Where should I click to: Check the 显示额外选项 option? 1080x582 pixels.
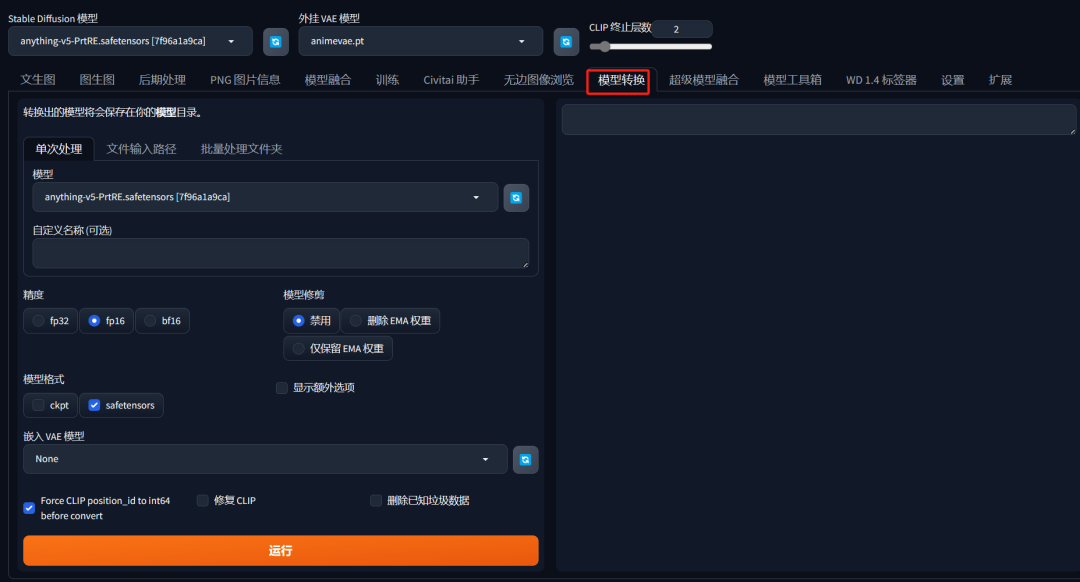pyautogui.click(x=282, y=388)
